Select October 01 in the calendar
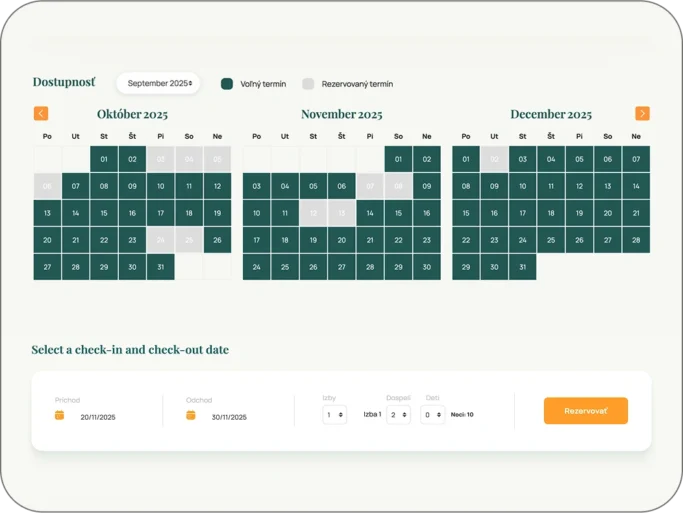Image resolution: width=683 pixels, height=513 pixels. tap(104, 159)
